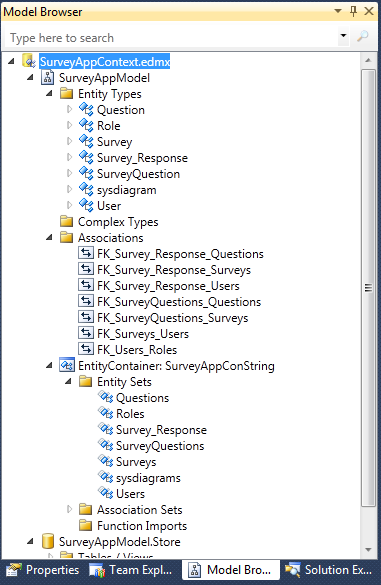Click the Roles entity set icon

click(105, 414)
